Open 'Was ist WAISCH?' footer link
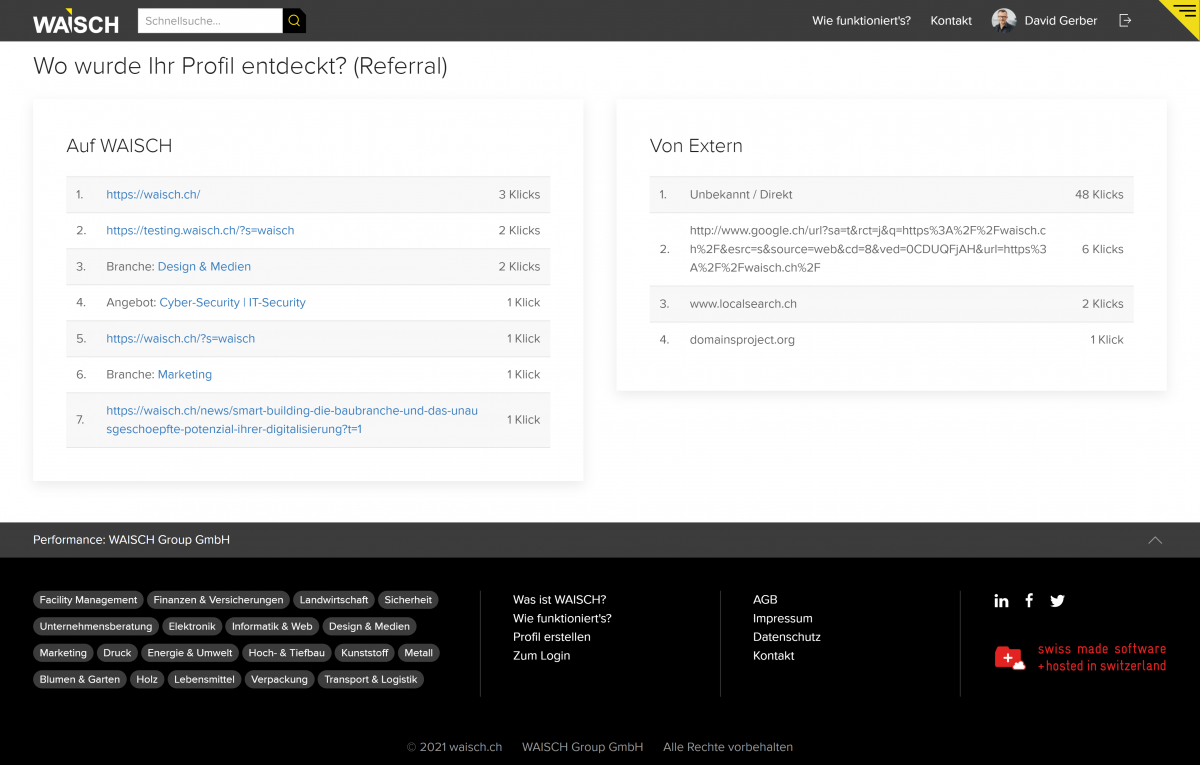The height and width of the screenshot is (765, 1200). pyautogui.click(x=559, y=600)
